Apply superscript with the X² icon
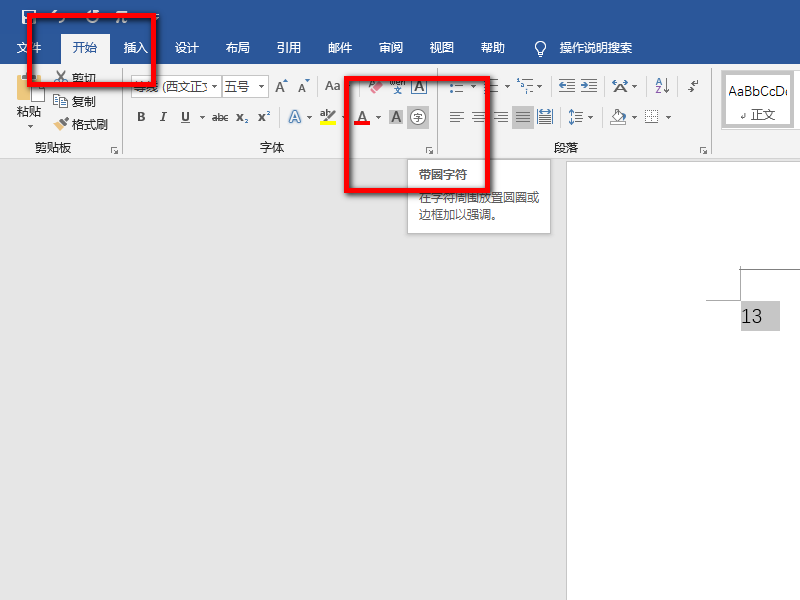 (x=264, y=117)
